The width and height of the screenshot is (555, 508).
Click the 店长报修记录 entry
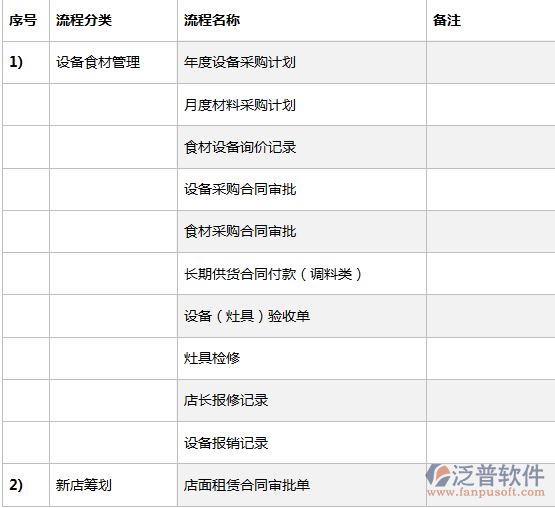[x=226, y=400]
